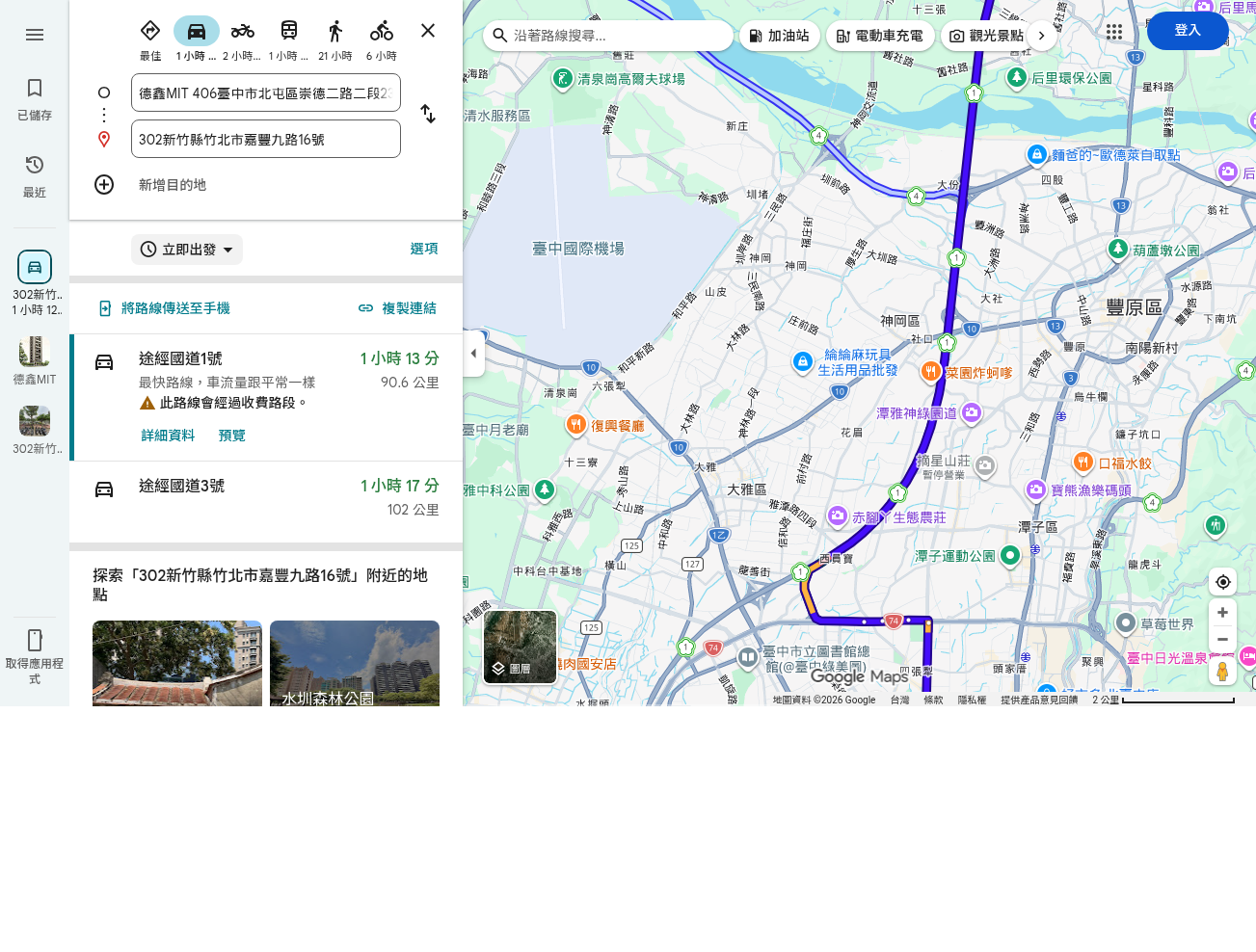Image resolution: width=1256 pixels, height=952 pixels.
Task: Select the cycling travel mode
Action: click(x=382, y=40)
